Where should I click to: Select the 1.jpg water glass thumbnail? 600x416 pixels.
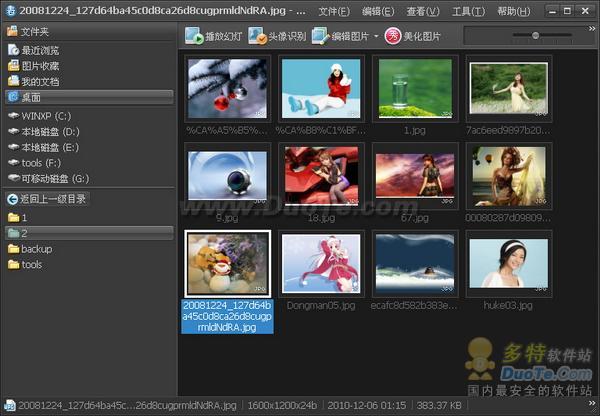click(415, 88)
